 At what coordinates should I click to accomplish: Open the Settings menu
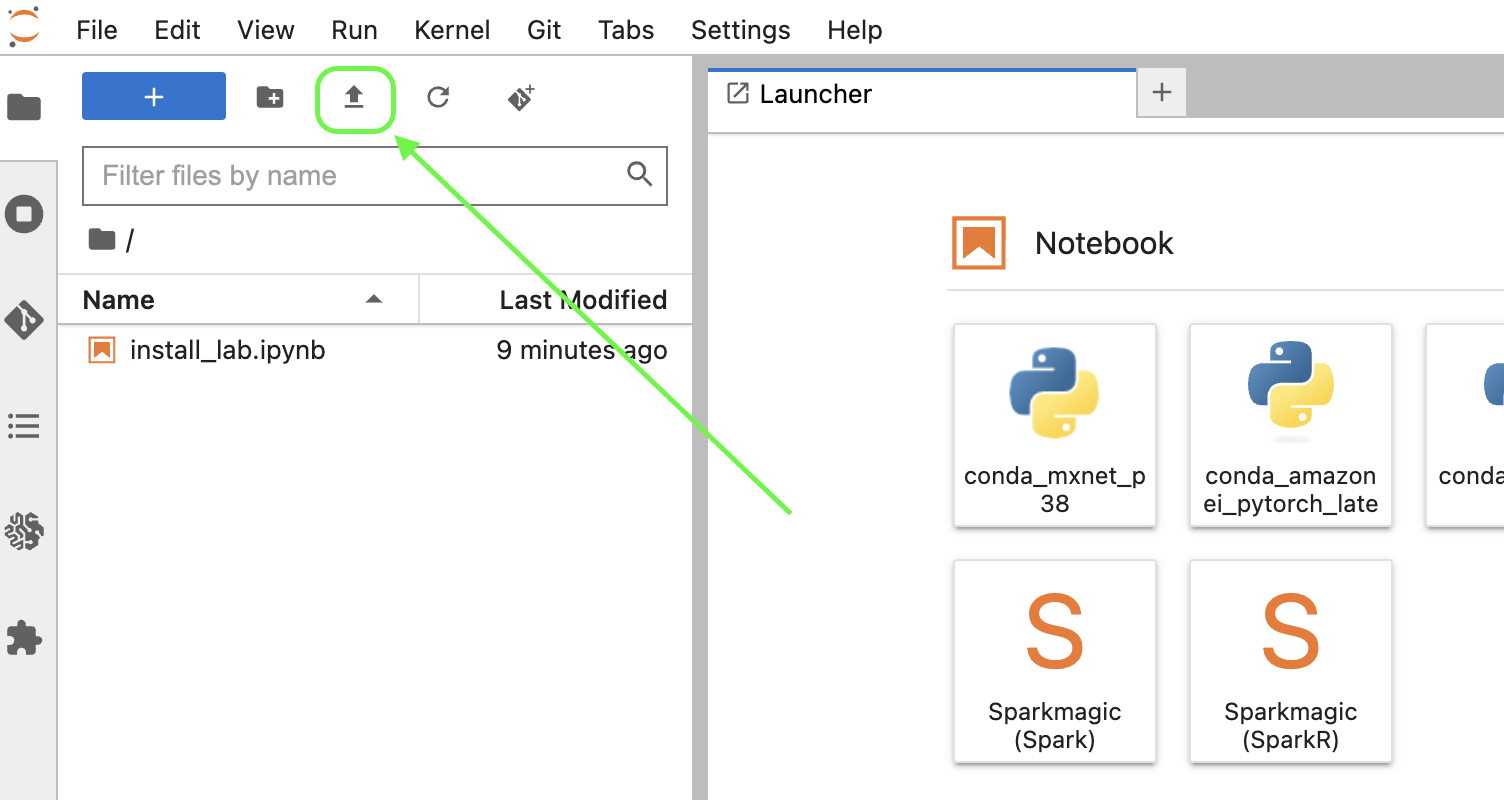(x=741, y=30)
